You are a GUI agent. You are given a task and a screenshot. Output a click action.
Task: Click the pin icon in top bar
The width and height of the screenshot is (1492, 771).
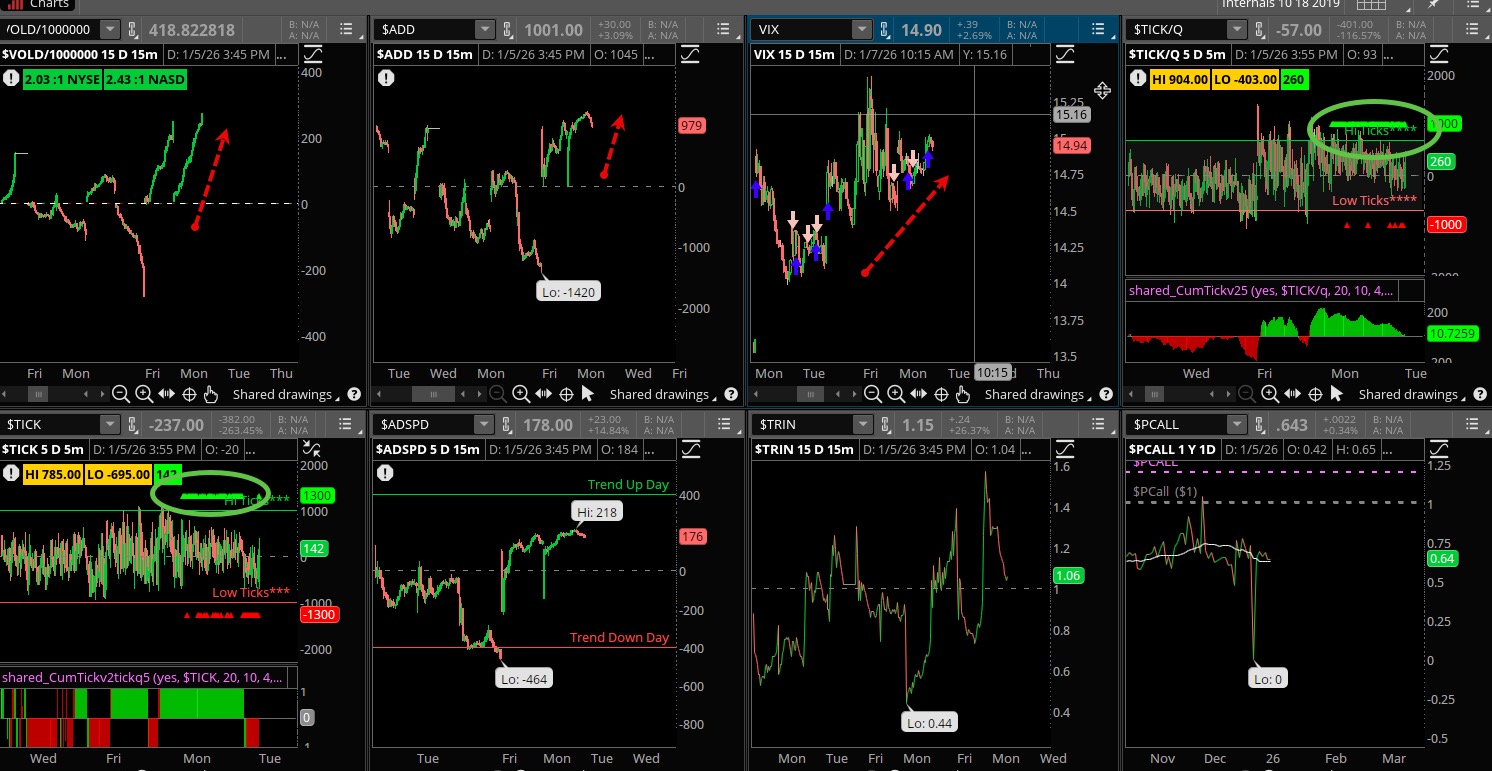click(x=1432, y=5)
